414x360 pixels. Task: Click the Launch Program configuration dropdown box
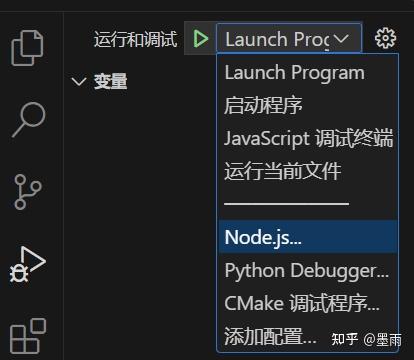289,38
